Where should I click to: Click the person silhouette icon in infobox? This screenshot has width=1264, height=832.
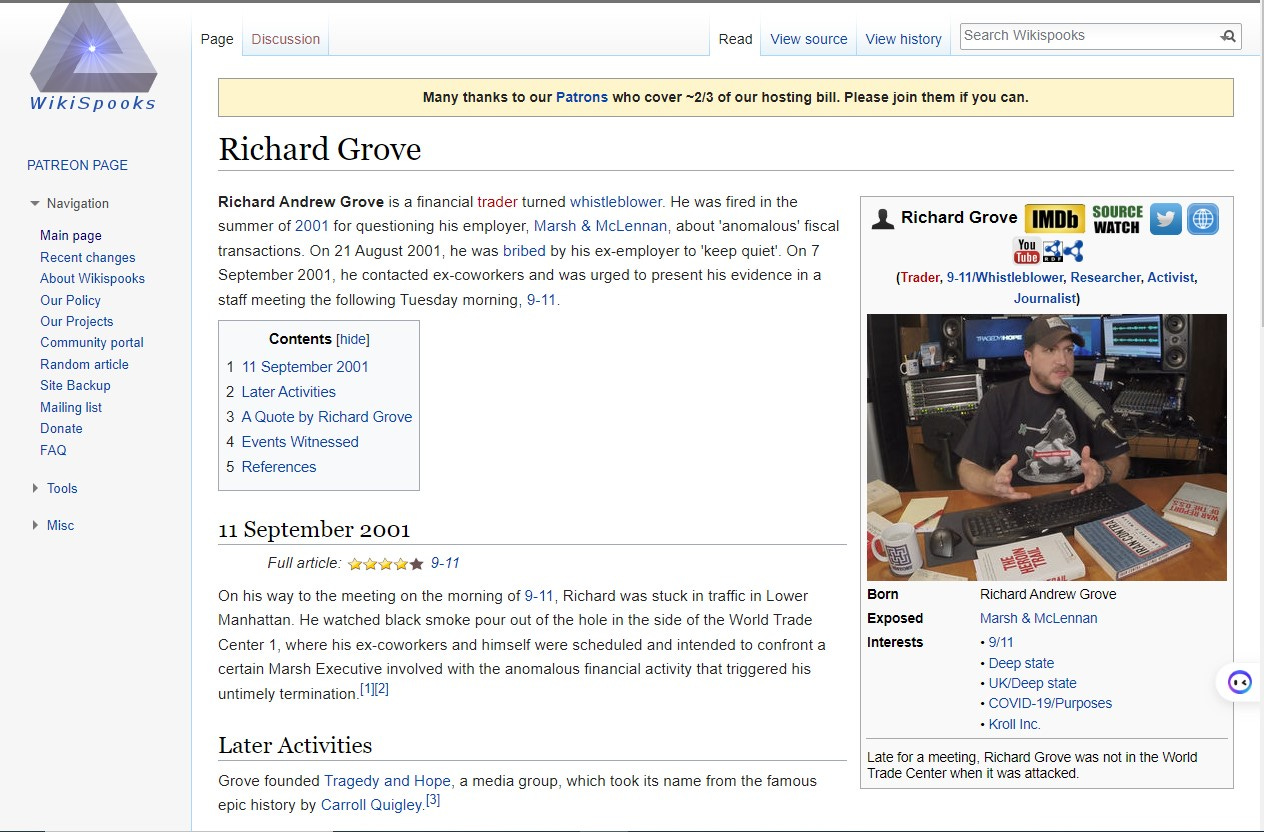coord(882,218)
